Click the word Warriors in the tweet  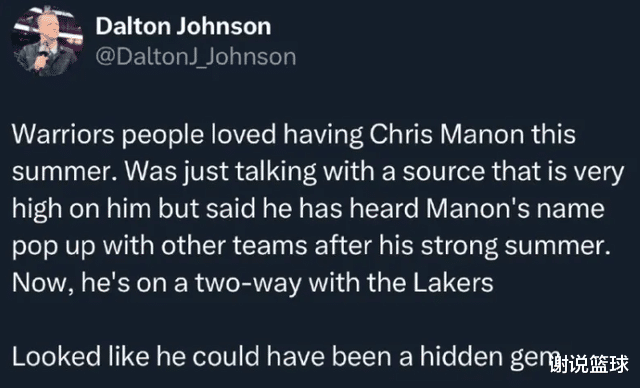point(63,134)
